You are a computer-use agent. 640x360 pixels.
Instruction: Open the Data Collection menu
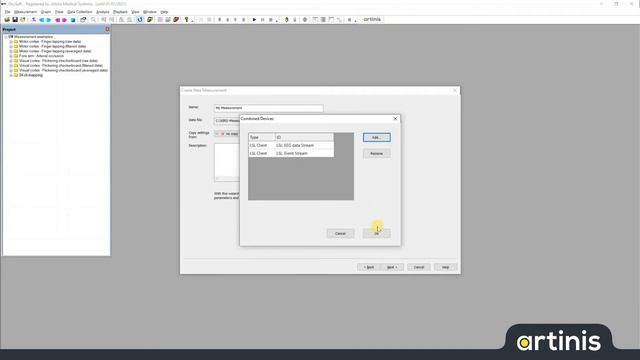tap(80, 12)
